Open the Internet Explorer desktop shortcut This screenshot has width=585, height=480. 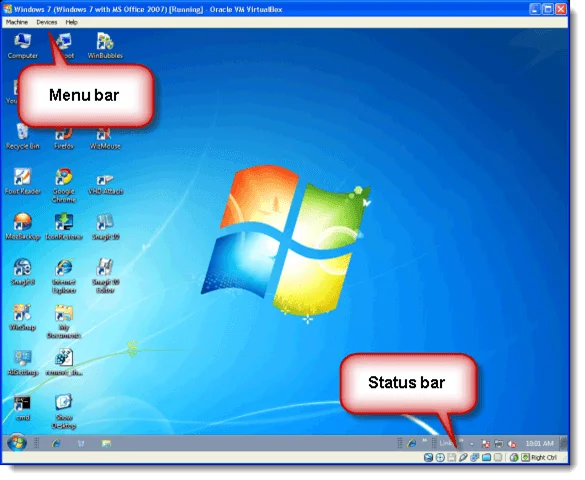64,276
